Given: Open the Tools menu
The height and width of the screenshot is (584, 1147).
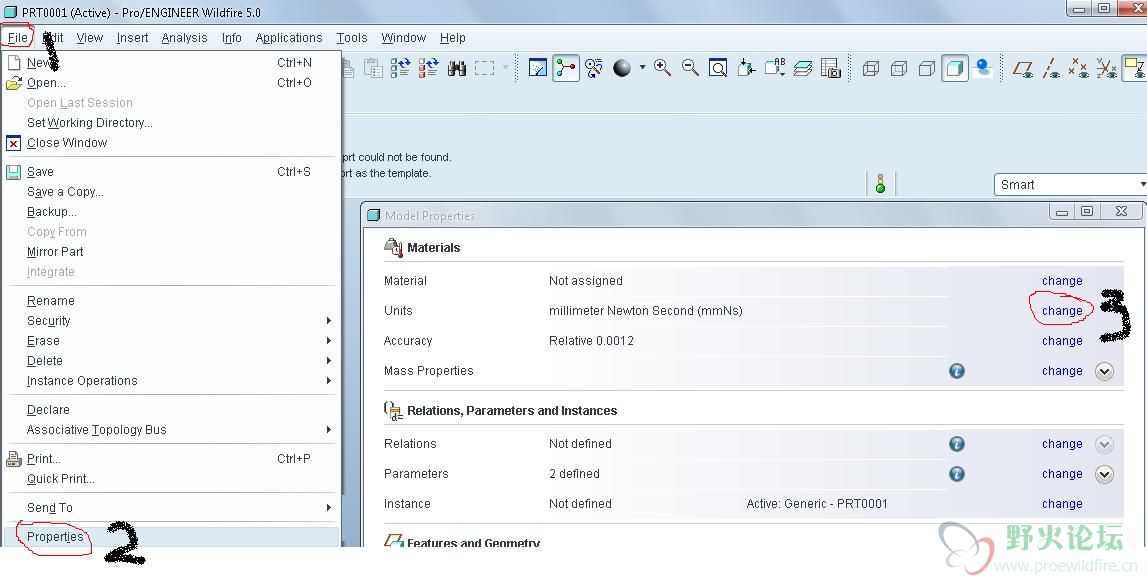Looking at the screenshot, I should (x=352, y=38).
